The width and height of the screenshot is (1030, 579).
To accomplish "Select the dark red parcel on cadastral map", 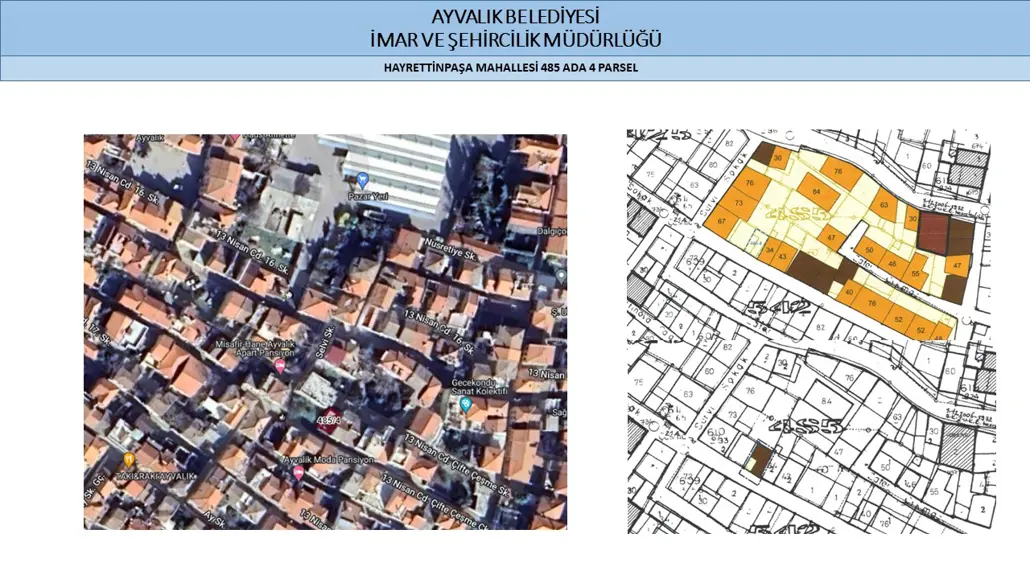I will tap(934, 230).
